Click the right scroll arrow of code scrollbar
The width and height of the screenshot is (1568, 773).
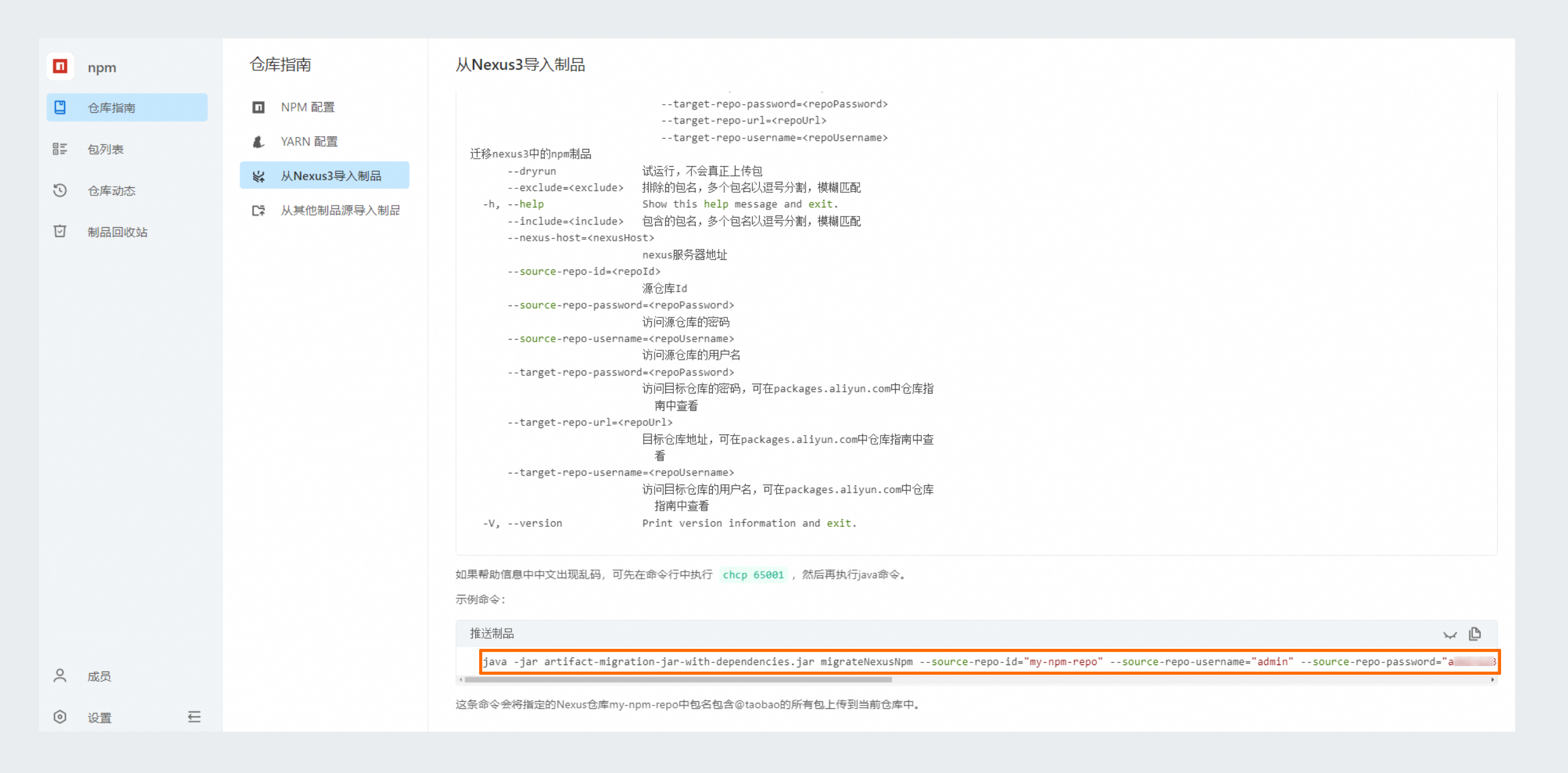(x=1492, y=679)
